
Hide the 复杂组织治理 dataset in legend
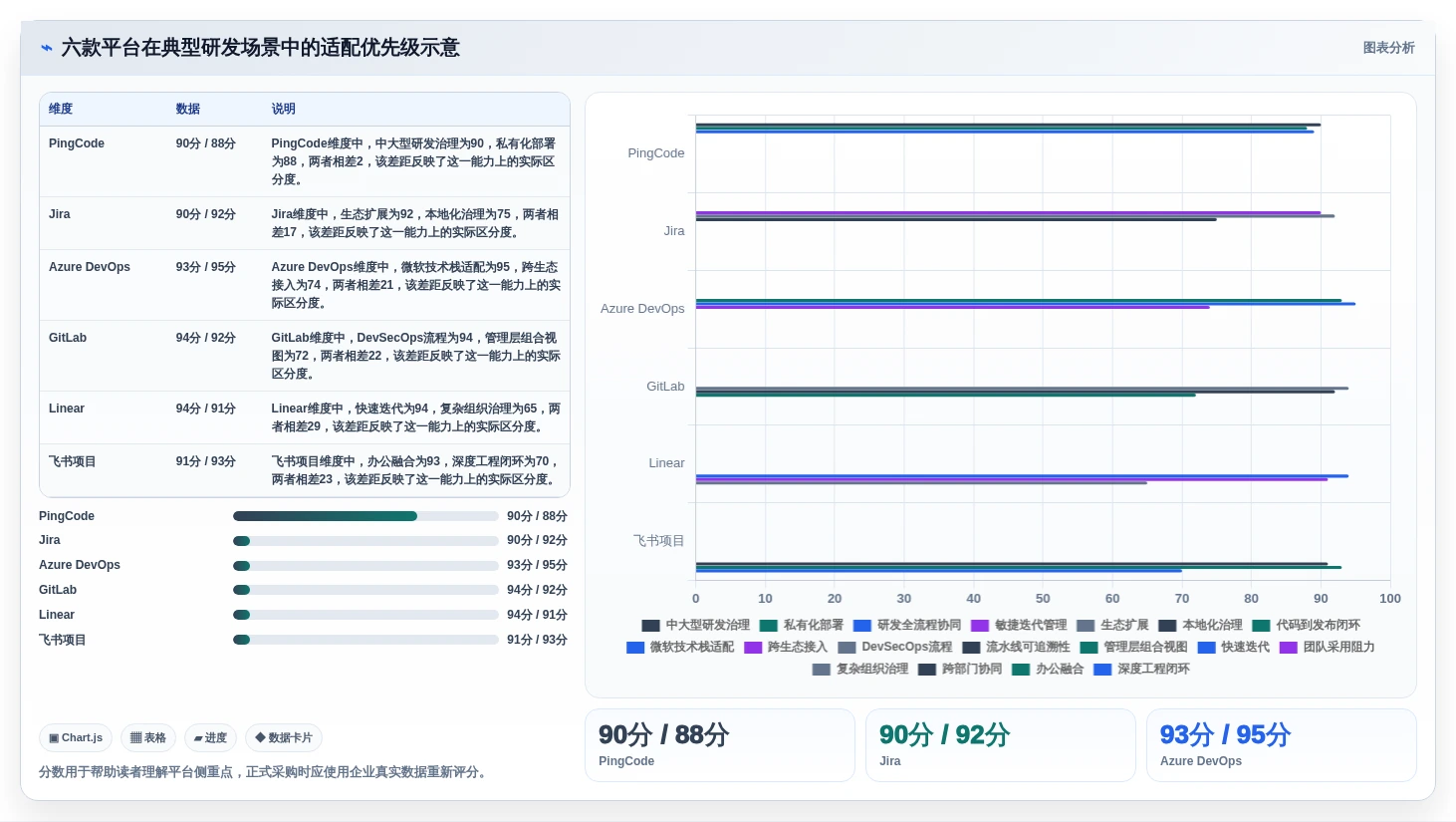pyautogui.click(x=860, y=670)
